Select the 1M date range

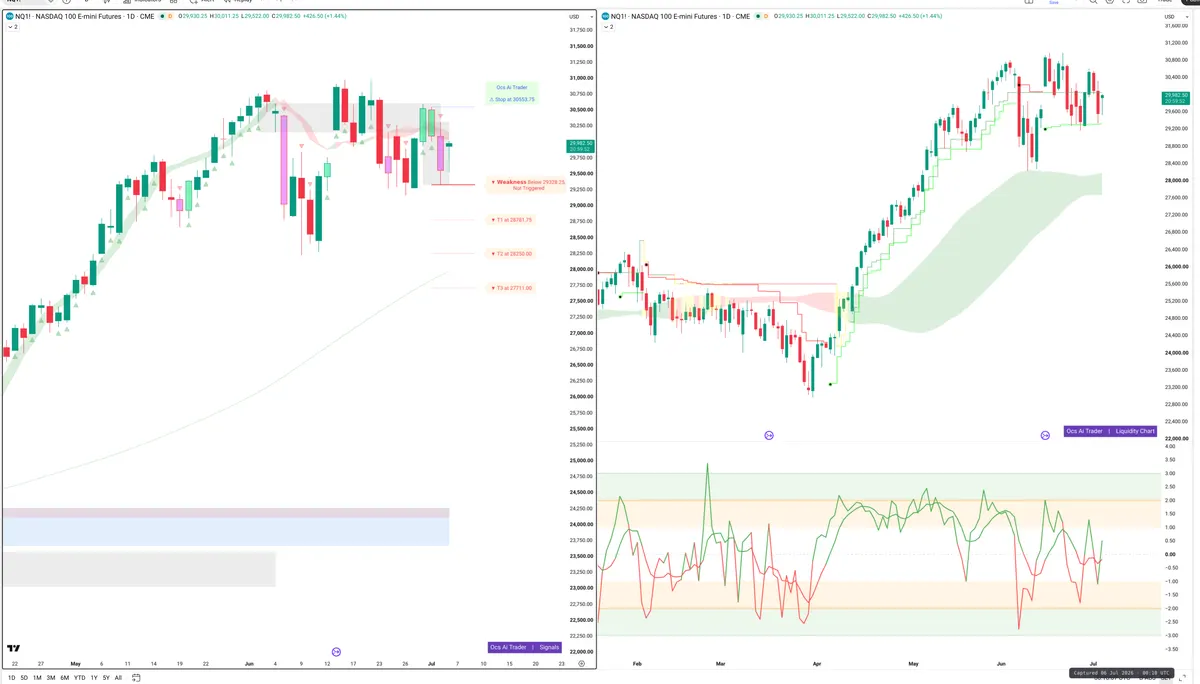click(37, 677)
